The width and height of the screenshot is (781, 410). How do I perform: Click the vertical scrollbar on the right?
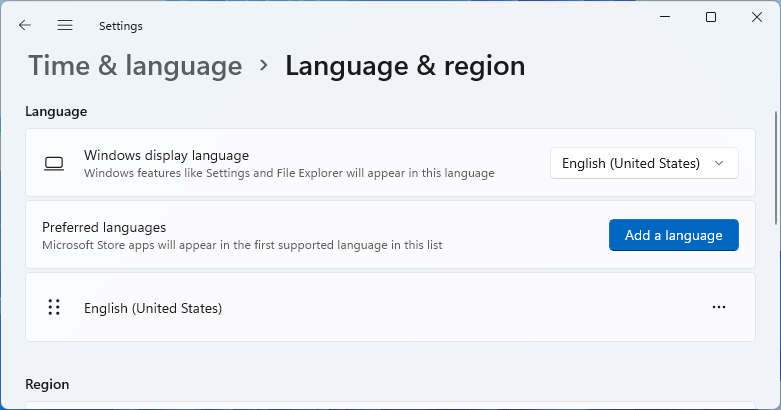click(x=777, y=170)
